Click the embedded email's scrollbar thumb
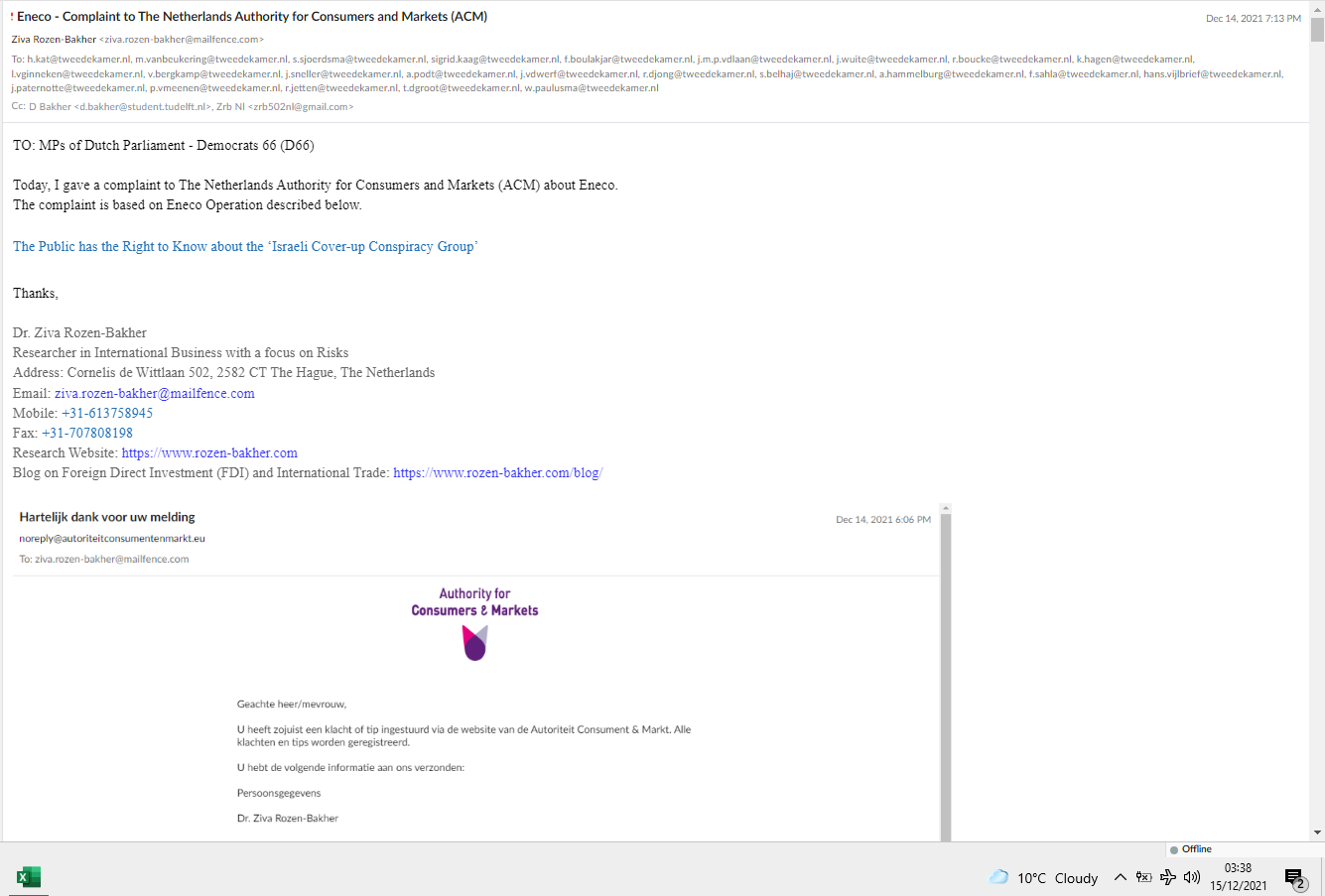The height and width of the screenshot is (896, 1325). tap(946, 678)
